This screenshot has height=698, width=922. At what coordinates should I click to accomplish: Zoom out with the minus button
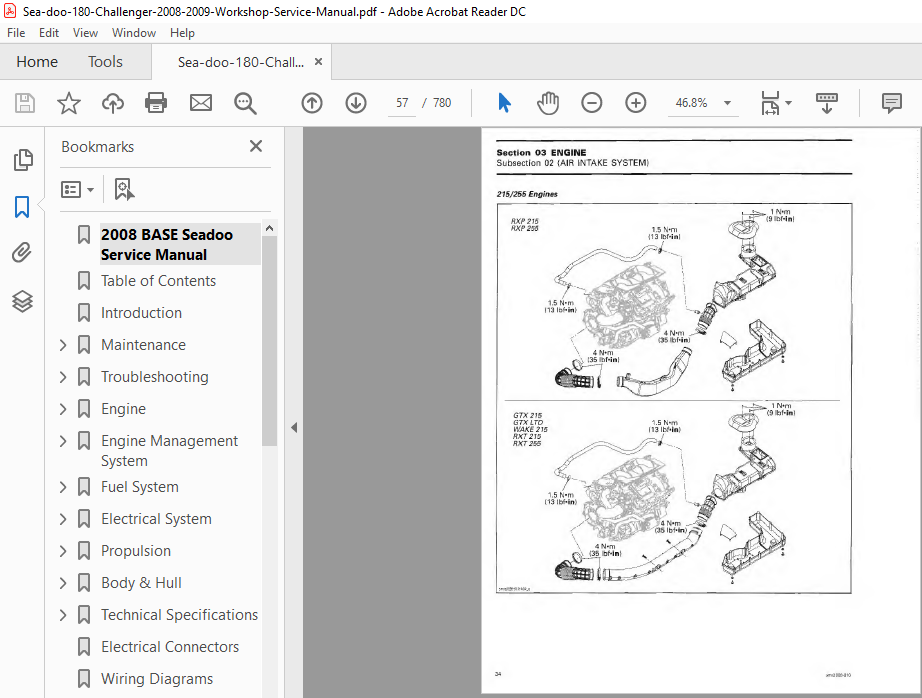(x=592, y=103)
